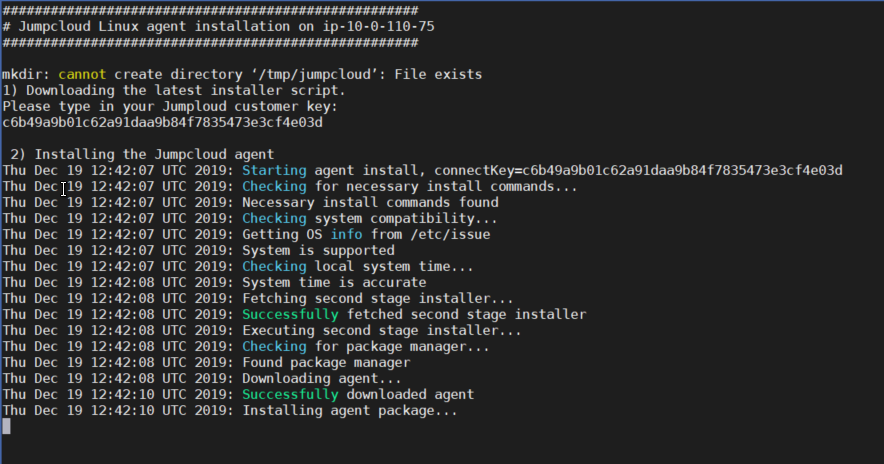The height and width of the screenshot is (464, 884).
Task: Click the 'Starting' word in agent install line
Action: pos(274,170)
